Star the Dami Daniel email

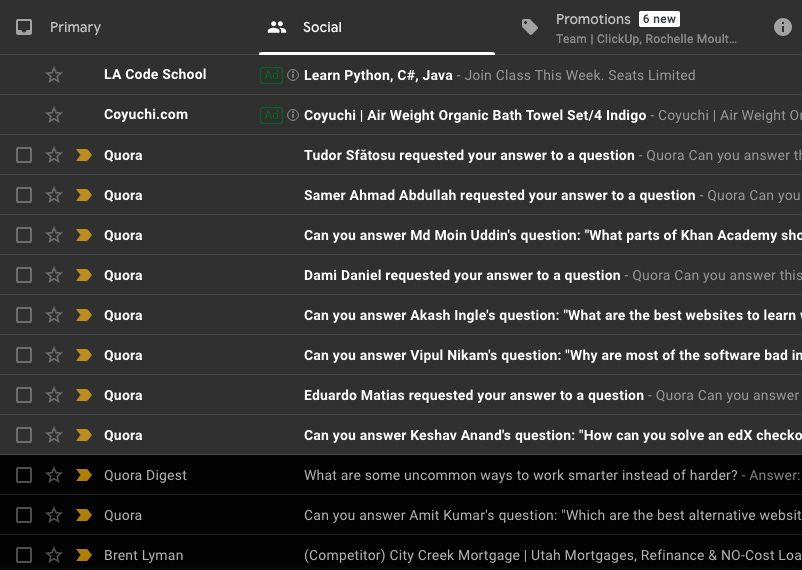click(x=54, y=275)
